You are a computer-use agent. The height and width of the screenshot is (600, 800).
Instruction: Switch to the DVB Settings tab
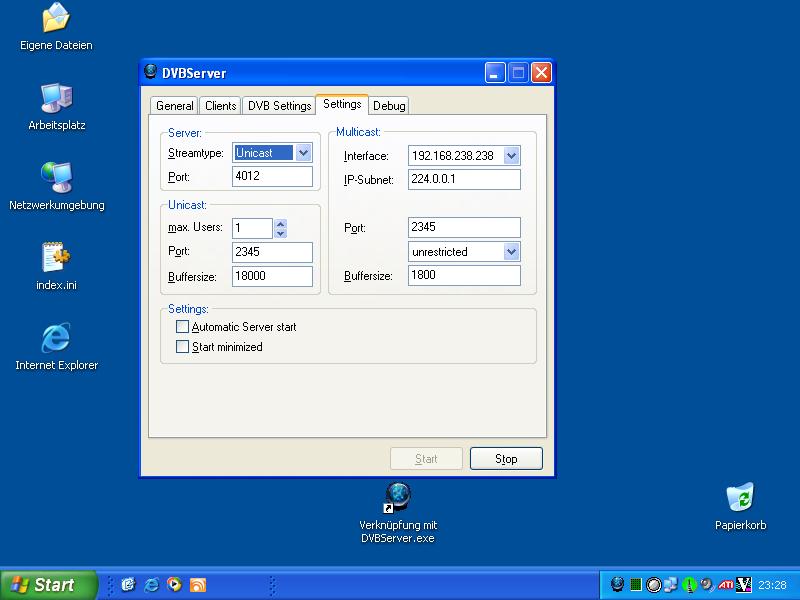(x=279, y=106)
